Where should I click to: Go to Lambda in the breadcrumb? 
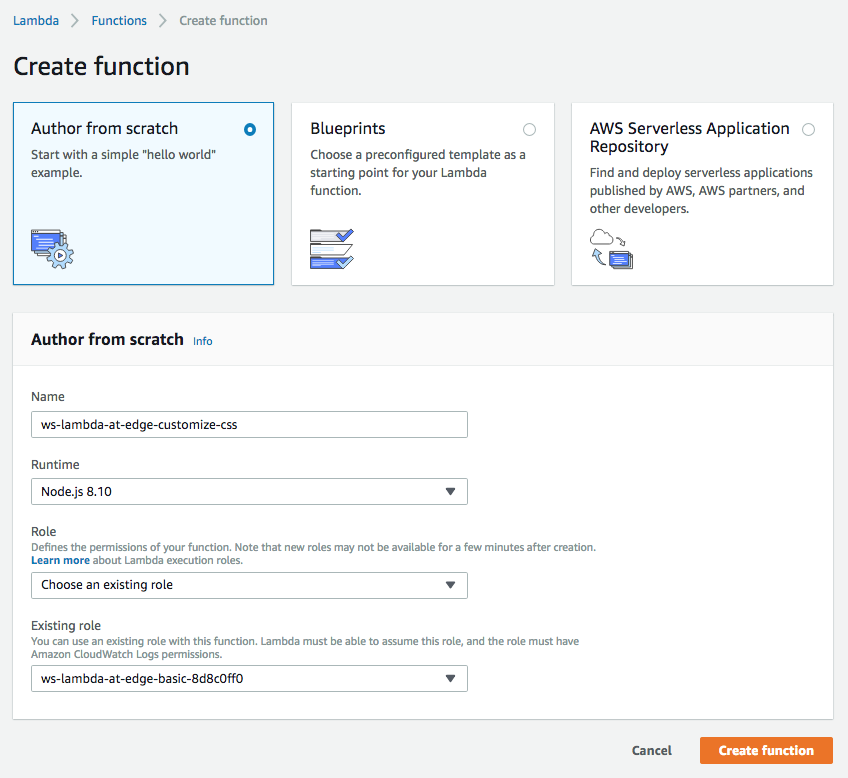point(36,21)
